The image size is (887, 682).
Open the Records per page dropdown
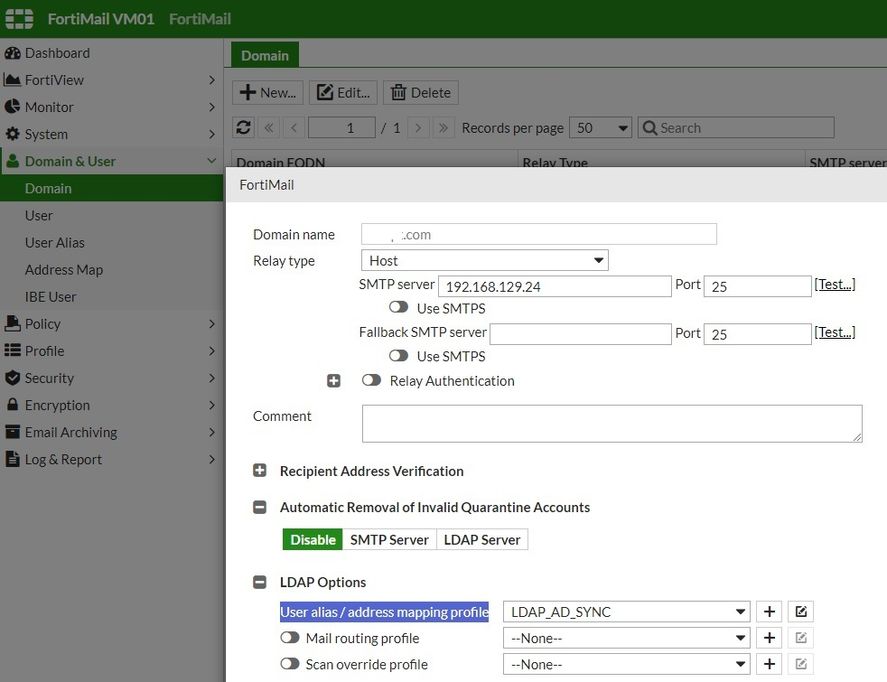click(x=600, y=128)
